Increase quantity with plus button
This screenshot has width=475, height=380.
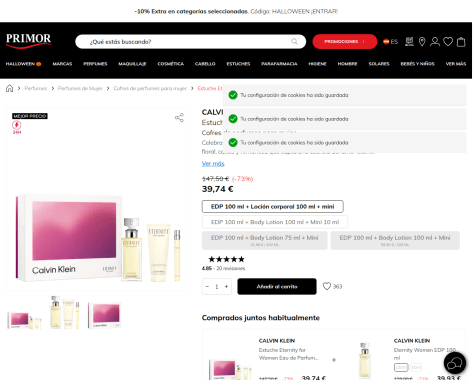(x=226, y=286)
